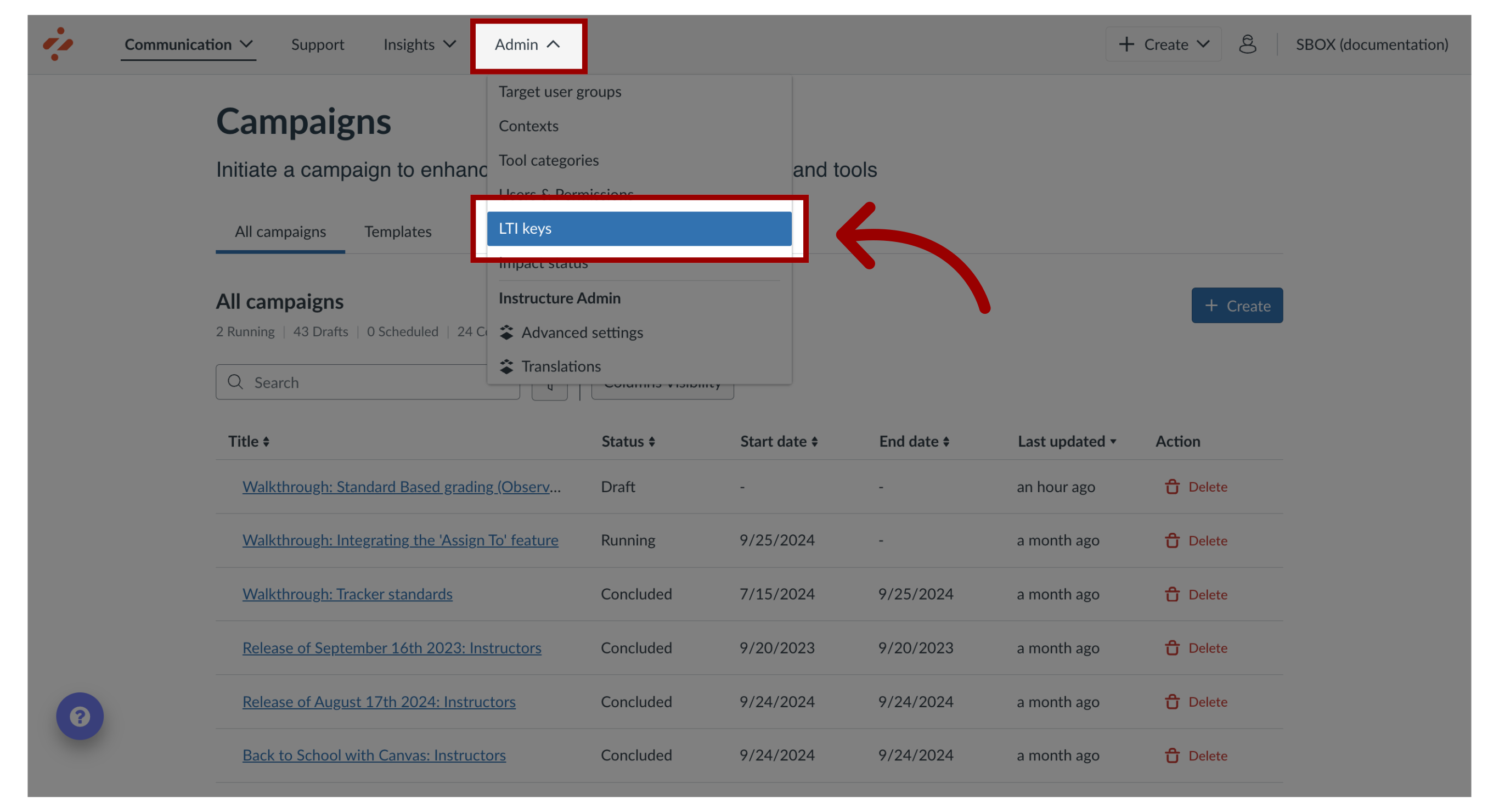
Task: Click trash icon for 'Assign To' feature row
Action: 1172,540
